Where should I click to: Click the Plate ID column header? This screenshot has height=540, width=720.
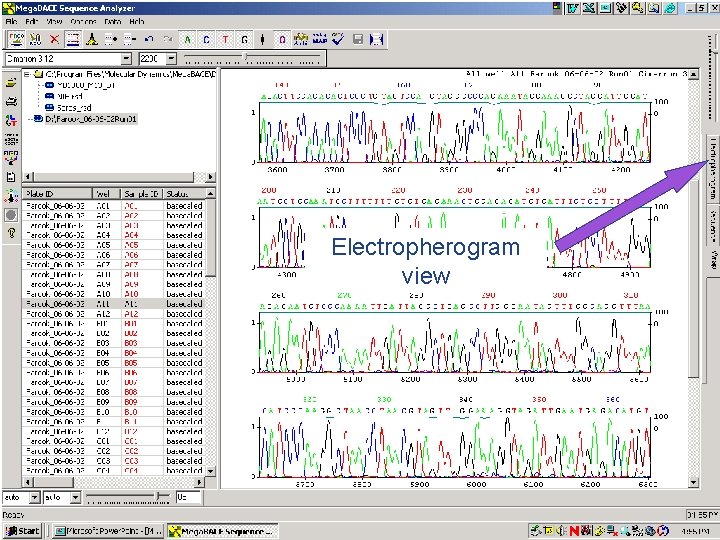[57, 194]
